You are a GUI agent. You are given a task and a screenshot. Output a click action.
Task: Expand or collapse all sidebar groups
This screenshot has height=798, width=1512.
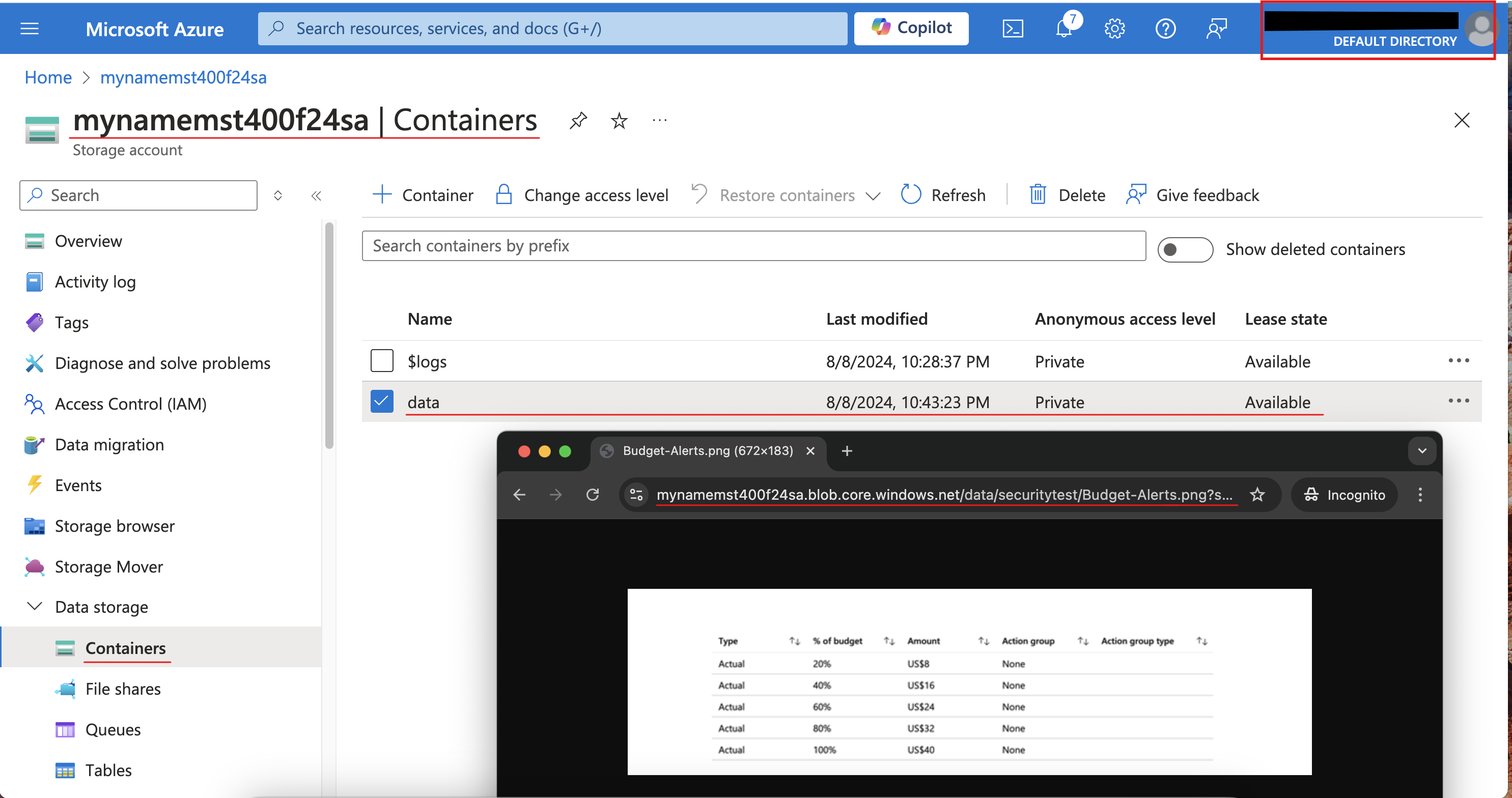click(x=277, y=195)
